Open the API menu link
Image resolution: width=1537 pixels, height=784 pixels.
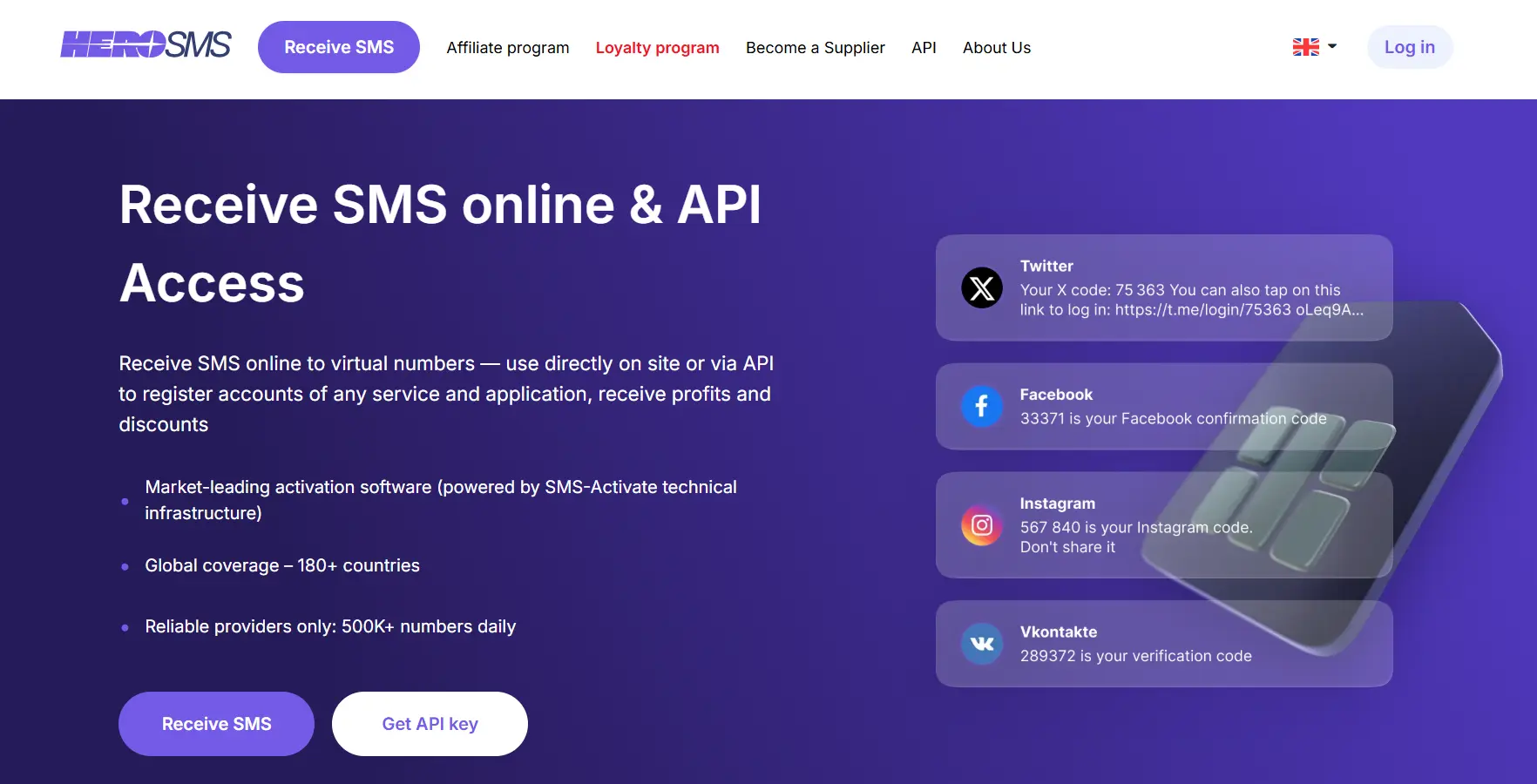924,48
